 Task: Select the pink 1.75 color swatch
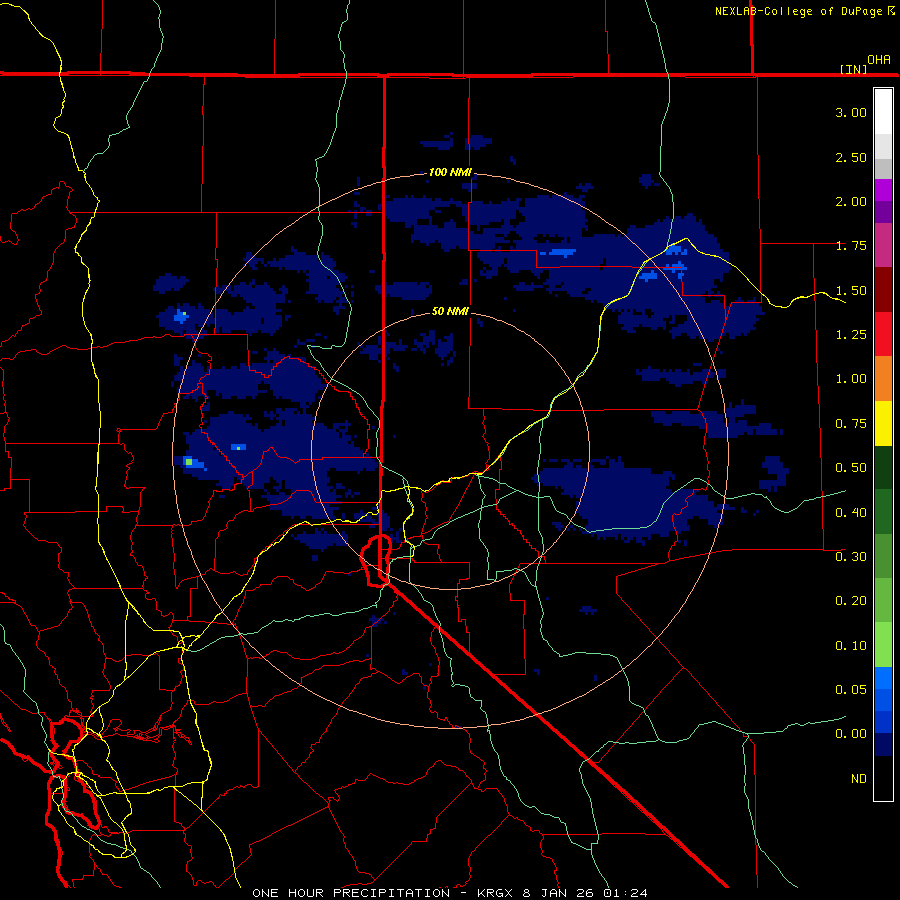pyautogui.click(x=883, y=245)
